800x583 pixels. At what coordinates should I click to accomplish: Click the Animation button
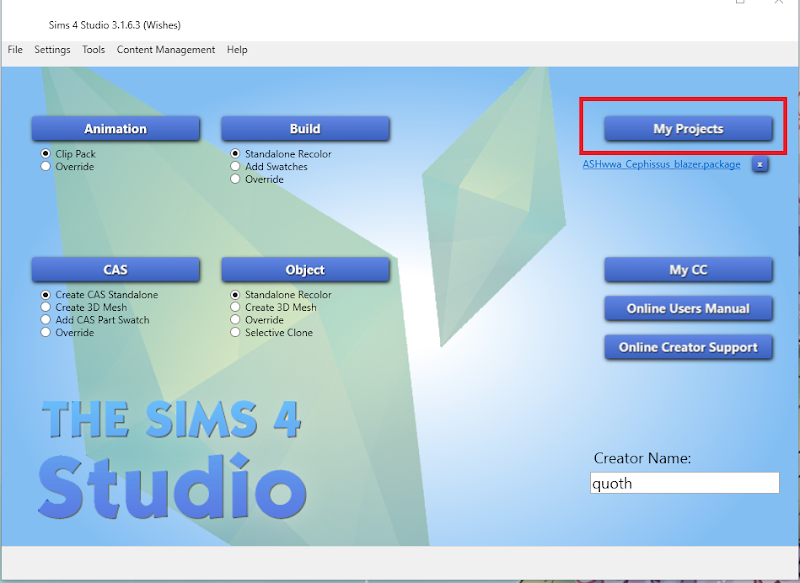115,129
